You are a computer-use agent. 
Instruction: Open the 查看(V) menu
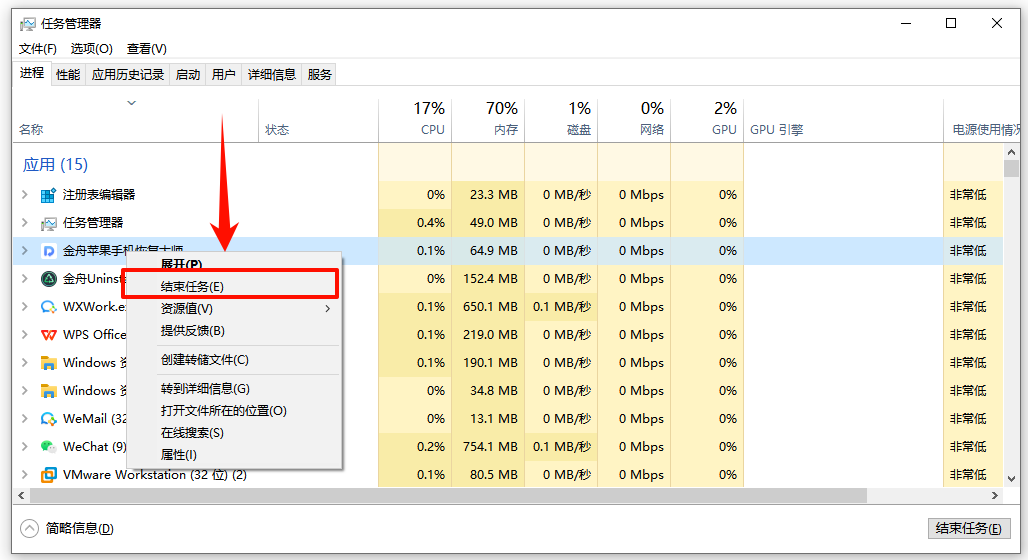147,49
